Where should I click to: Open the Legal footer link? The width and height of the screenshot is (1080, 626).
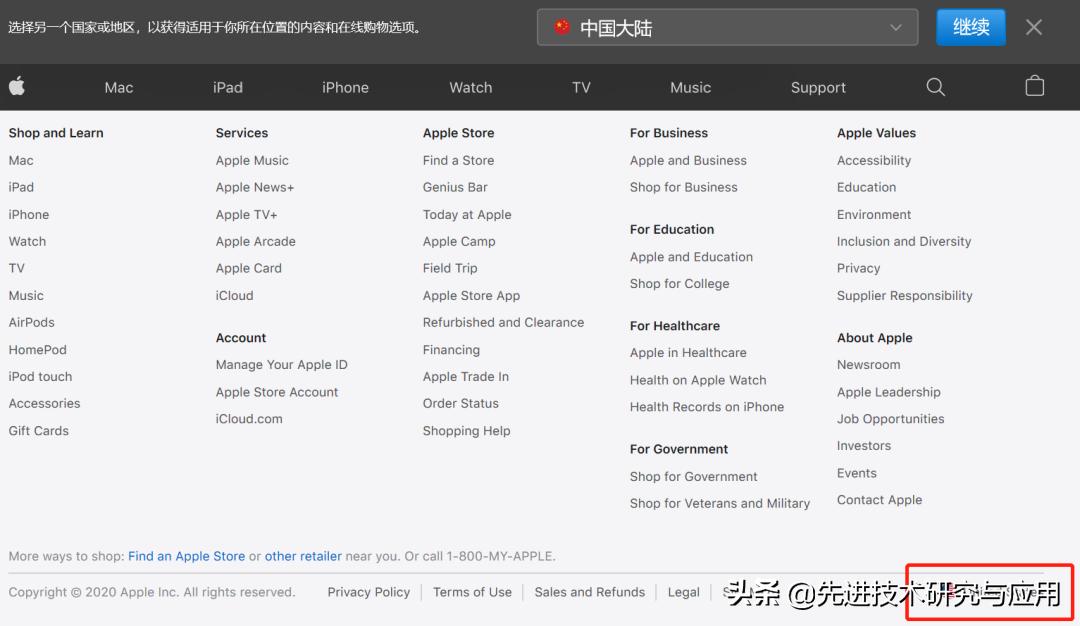[x=683, y=592]
